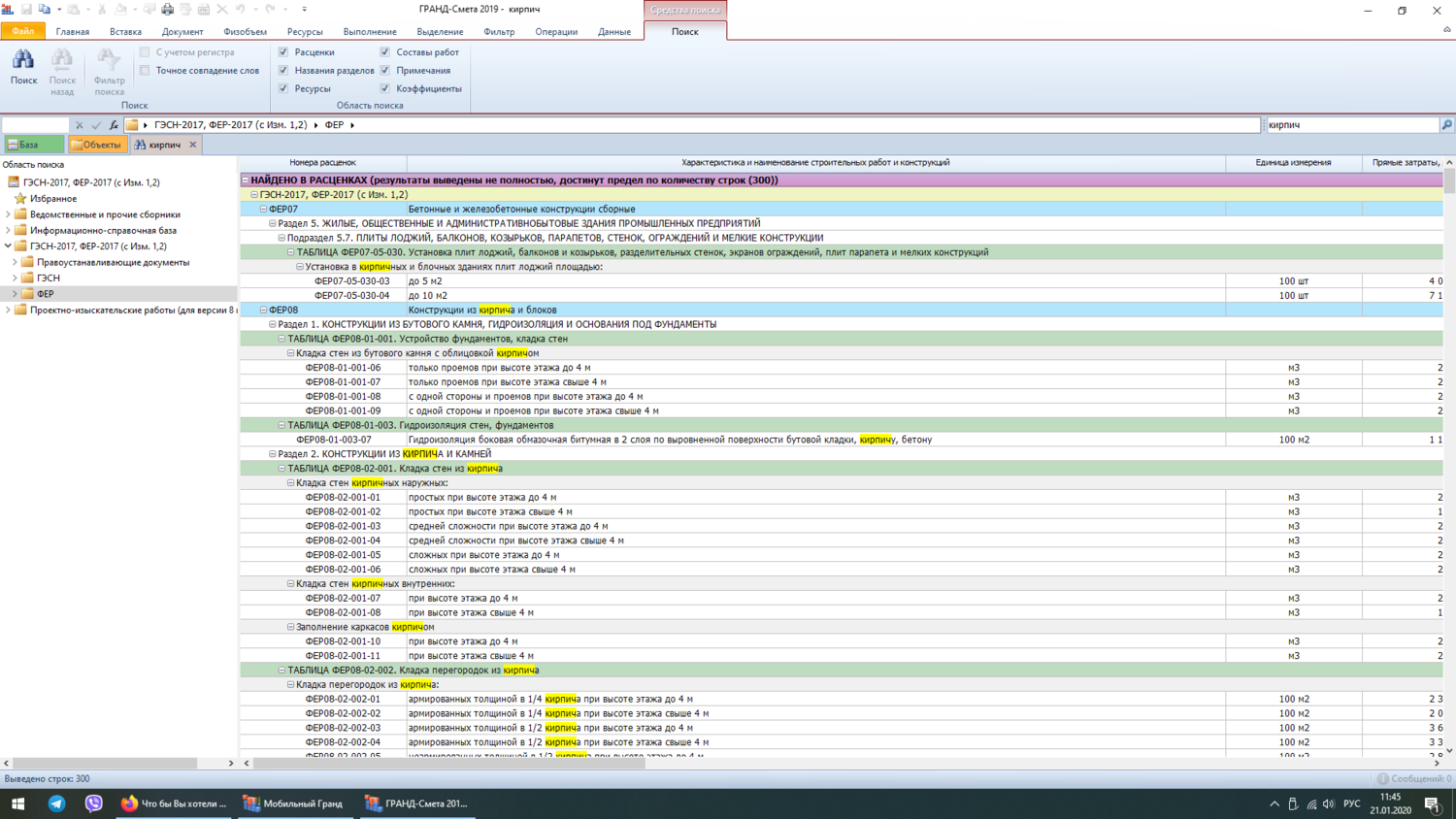Click the fx formula icon
This screenshot has height=819, width=1456.
(114, 125)
